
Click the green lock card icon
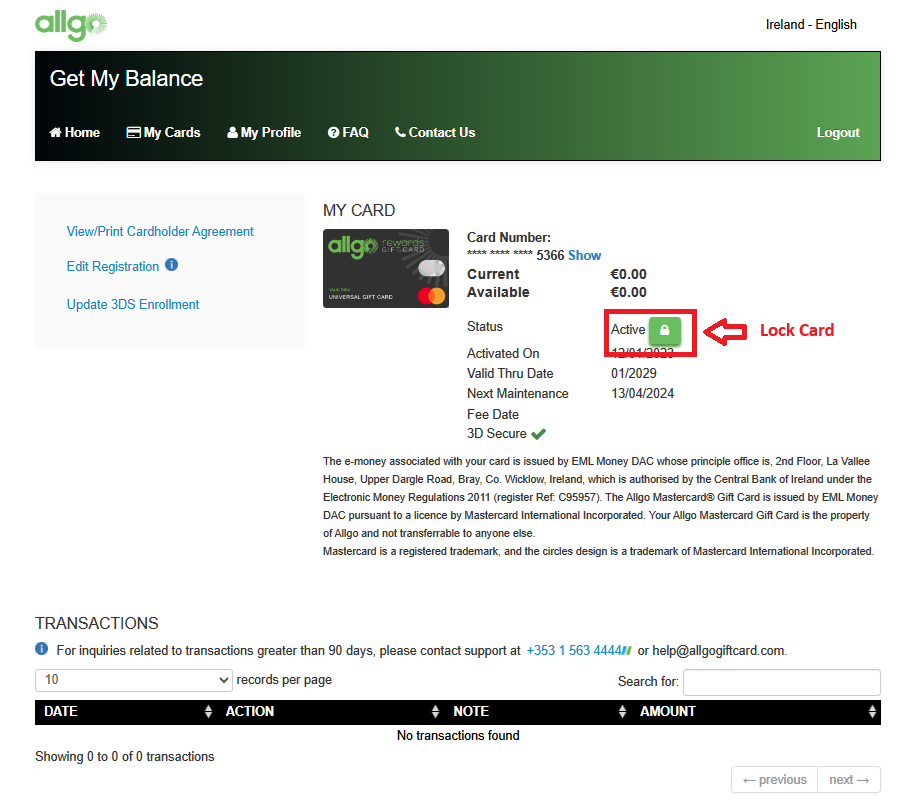coord(664,330)
